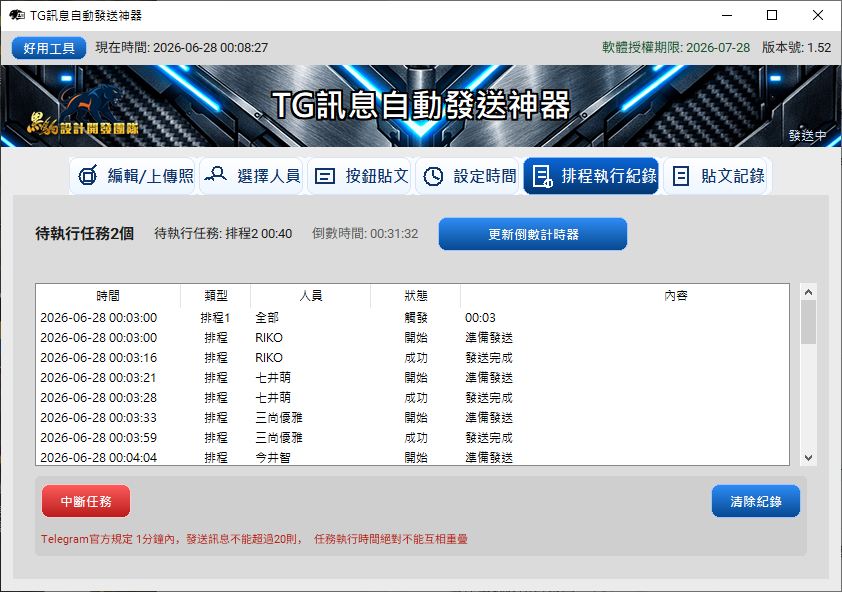Open the 按鈕貼文 tab
The height and width of the screenshot is (592, 842).
(x=359, y=176)
